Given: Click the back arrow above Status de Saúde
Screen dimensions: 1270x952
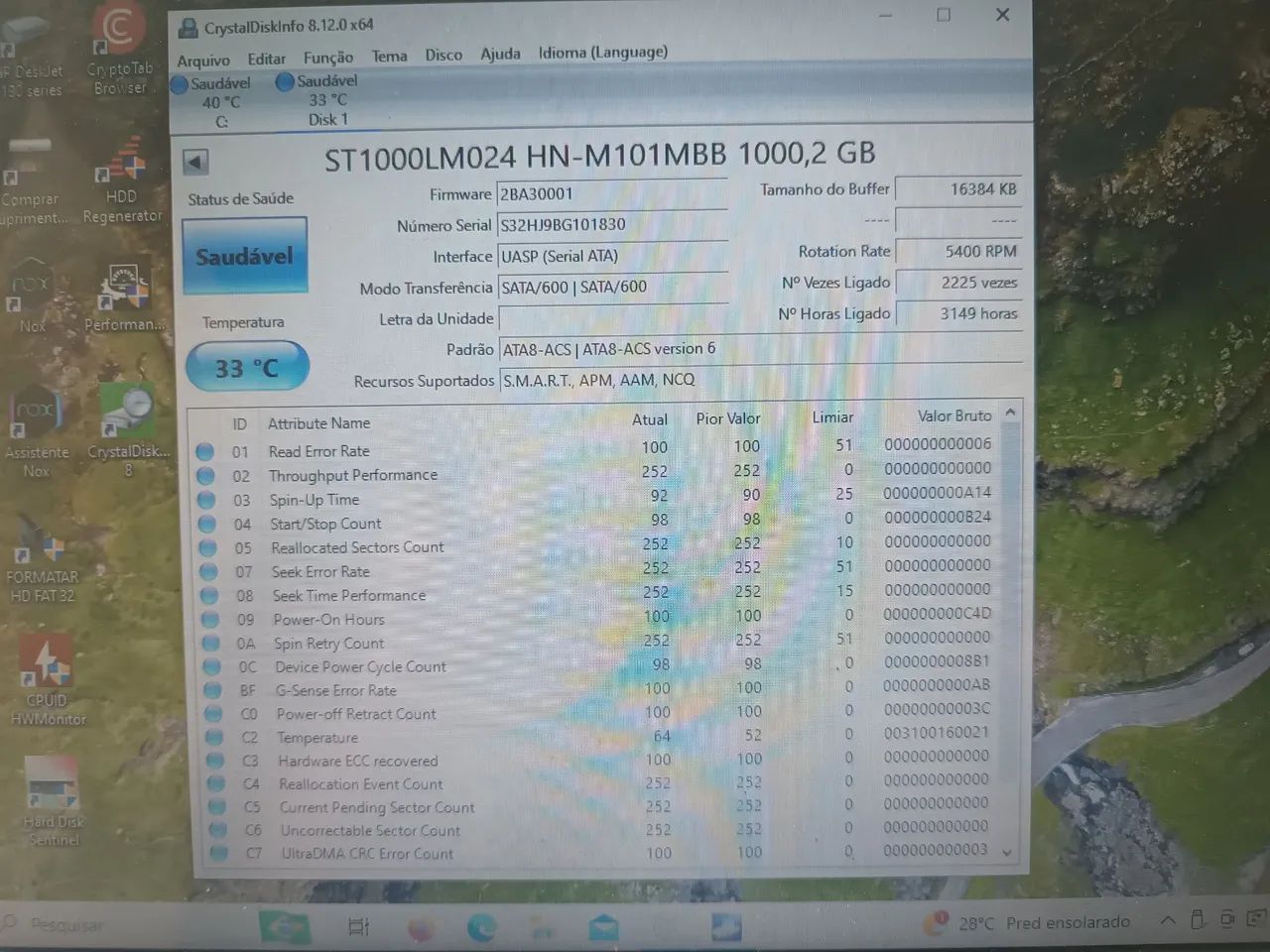Looking at the screenshot, I should tap(194, 161).
